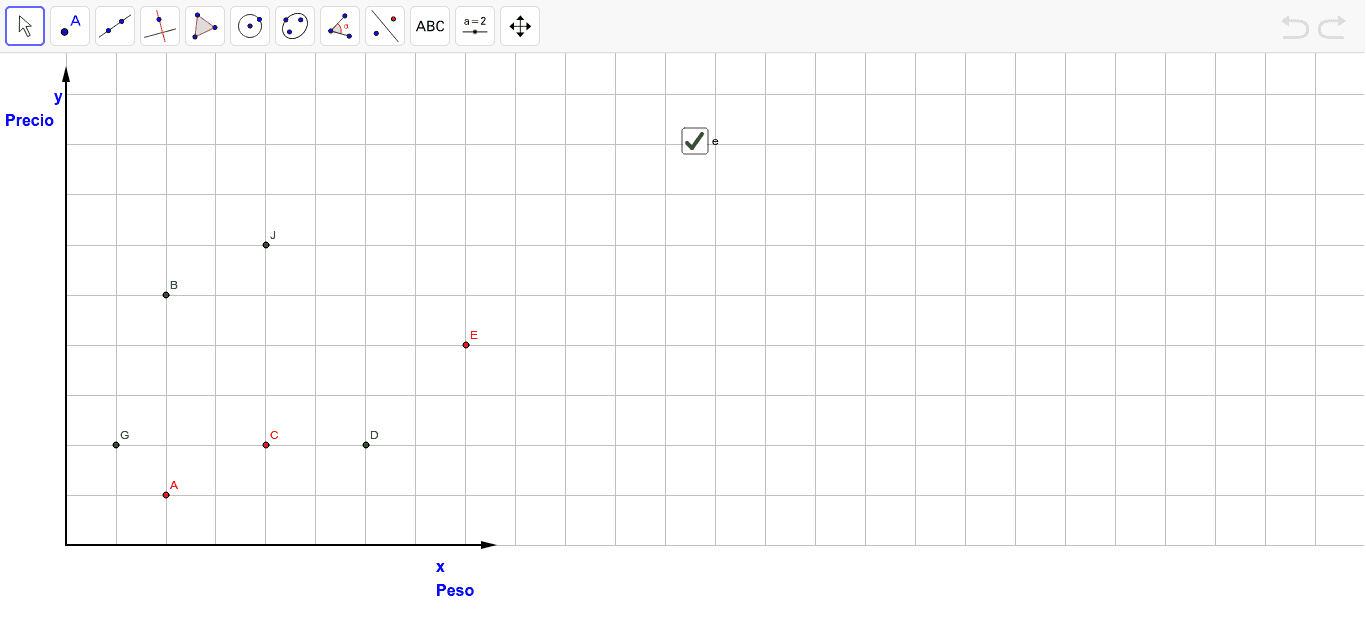Screen dimensions: 1366x631
Task: Select the Reflect about line tool
Action: coord(385,26)
